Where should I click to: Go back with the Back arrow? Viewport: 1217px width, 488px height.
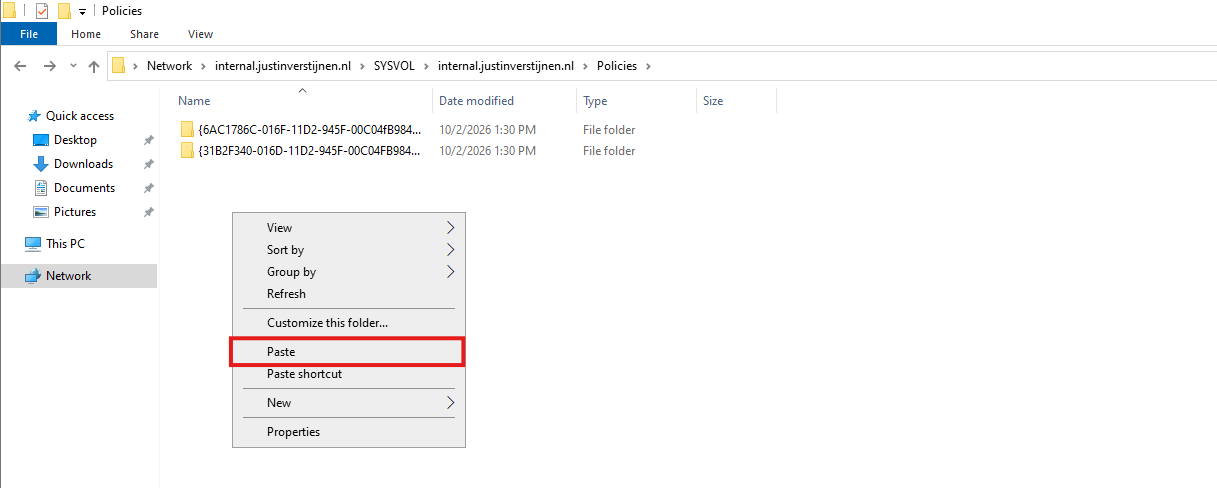pyautogui.click(x=20, y=66)
